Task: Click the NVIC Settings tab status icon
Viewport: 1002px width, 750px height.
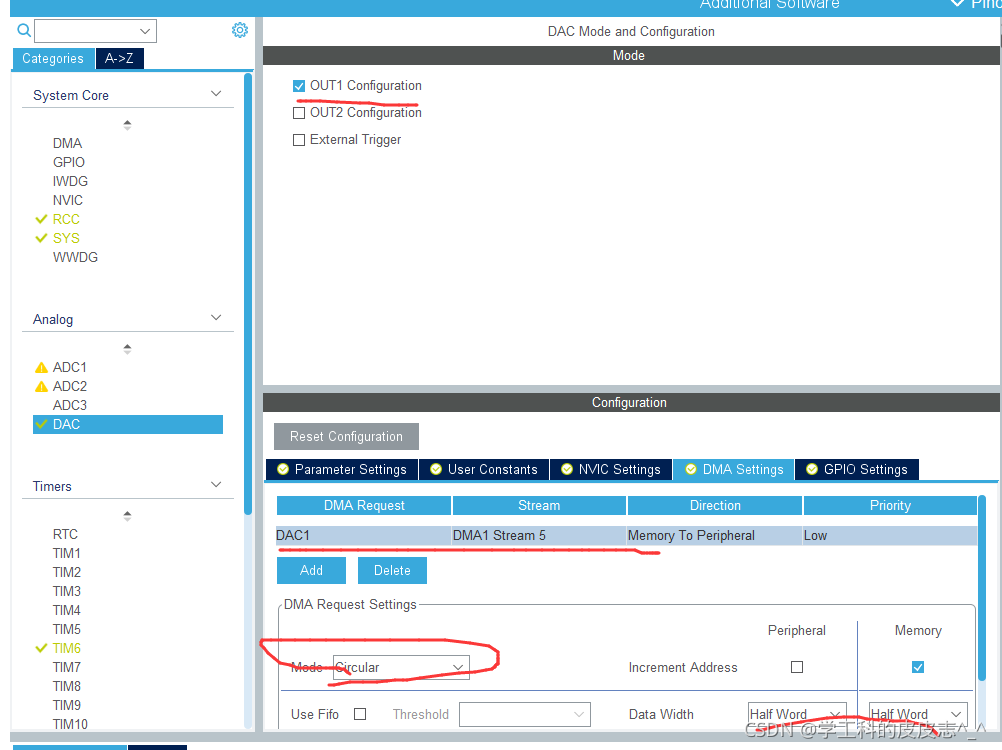Action: [567, 470]
